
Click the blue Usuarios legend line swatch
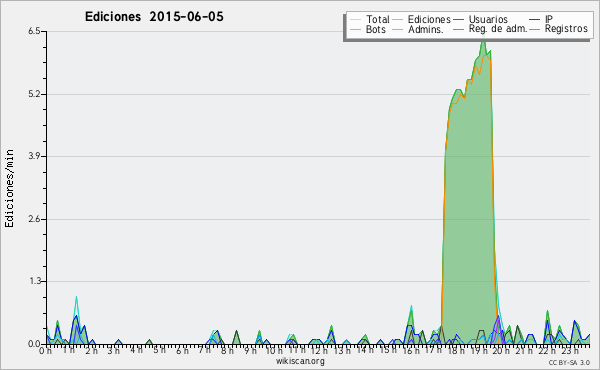click(458, 19)
